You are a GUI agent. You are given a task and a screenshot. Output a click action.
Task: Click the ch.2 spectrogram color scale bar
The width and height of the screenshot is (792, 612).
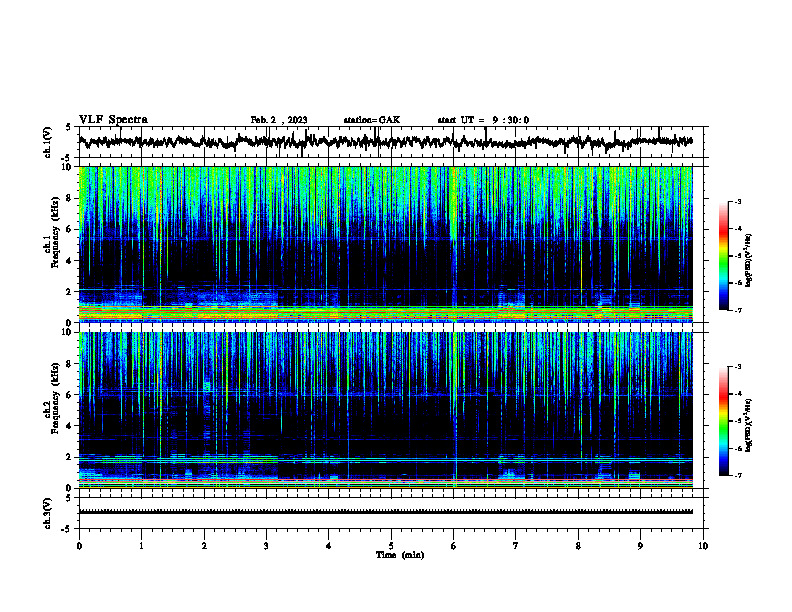(723, 421)
